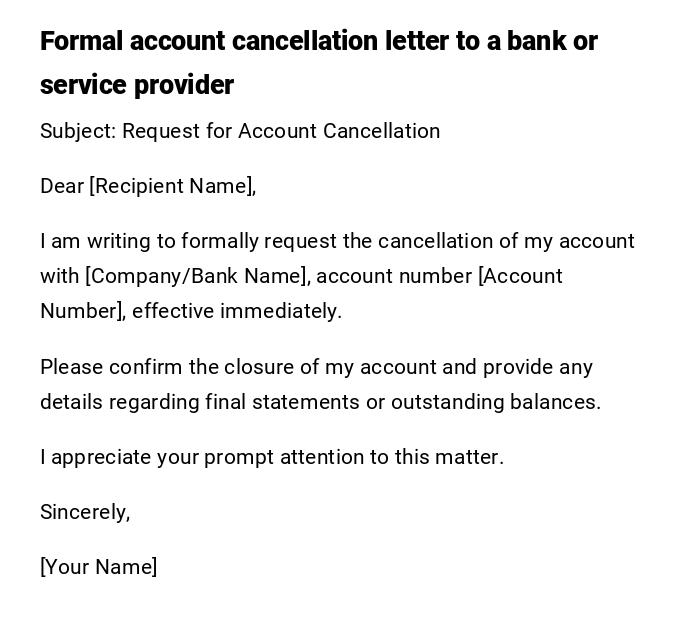Click "I appreciate" in the closing sentence
This screenshot has width=700, height=630.
click(x=96, y=457)
